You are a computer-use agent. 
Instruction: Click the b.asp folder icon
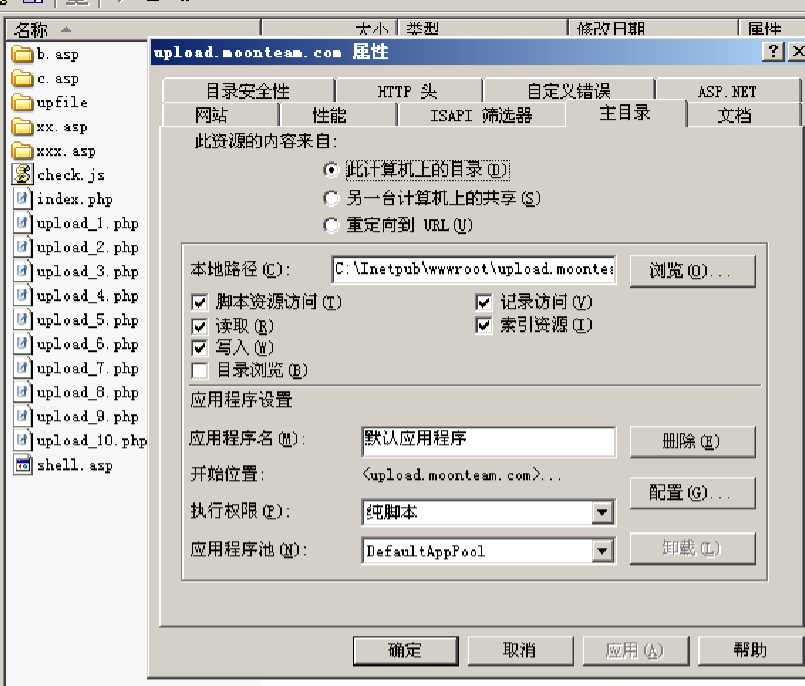pos(22,54)
